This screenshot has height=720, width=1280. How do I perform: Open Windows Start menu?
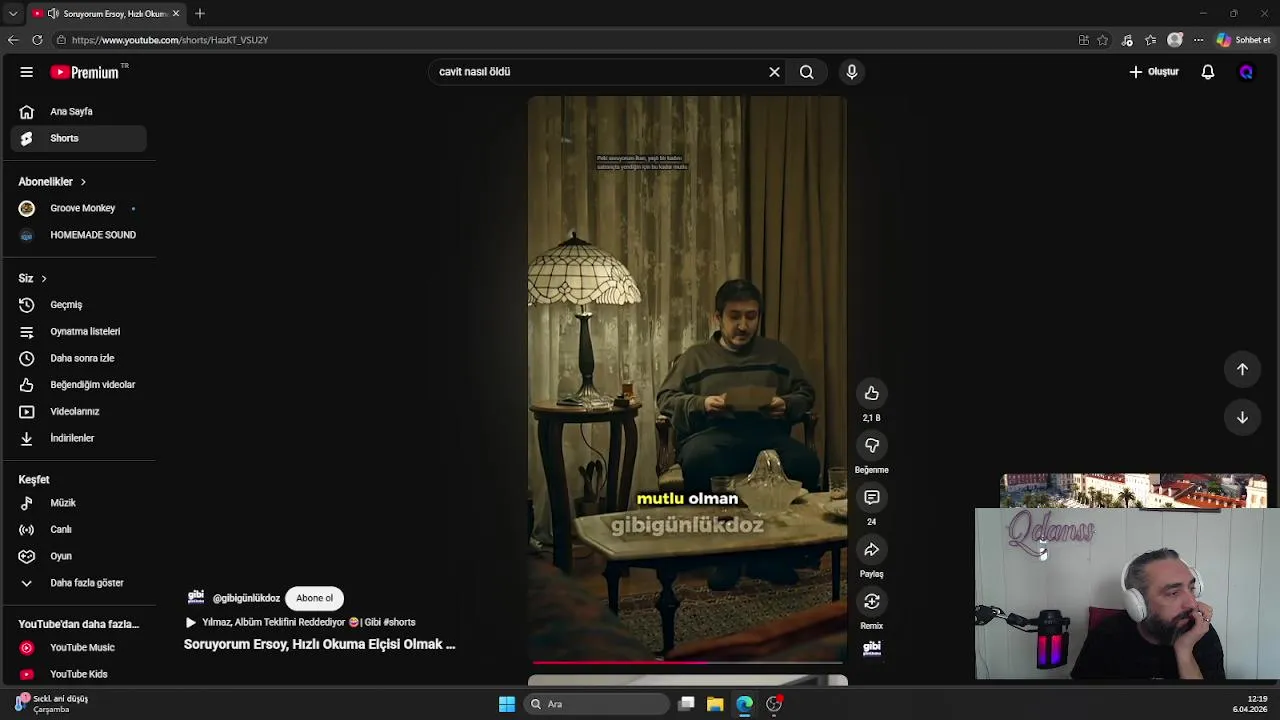pos(507,704)
